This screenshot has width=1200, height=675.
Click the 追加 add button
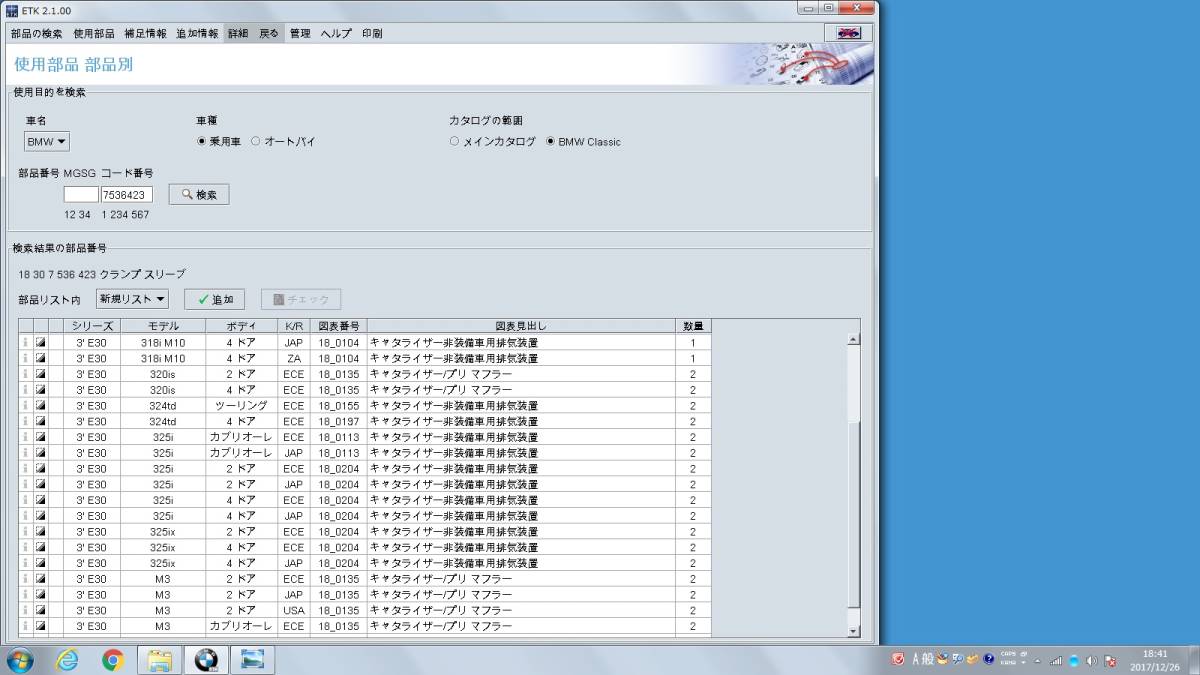215,299
